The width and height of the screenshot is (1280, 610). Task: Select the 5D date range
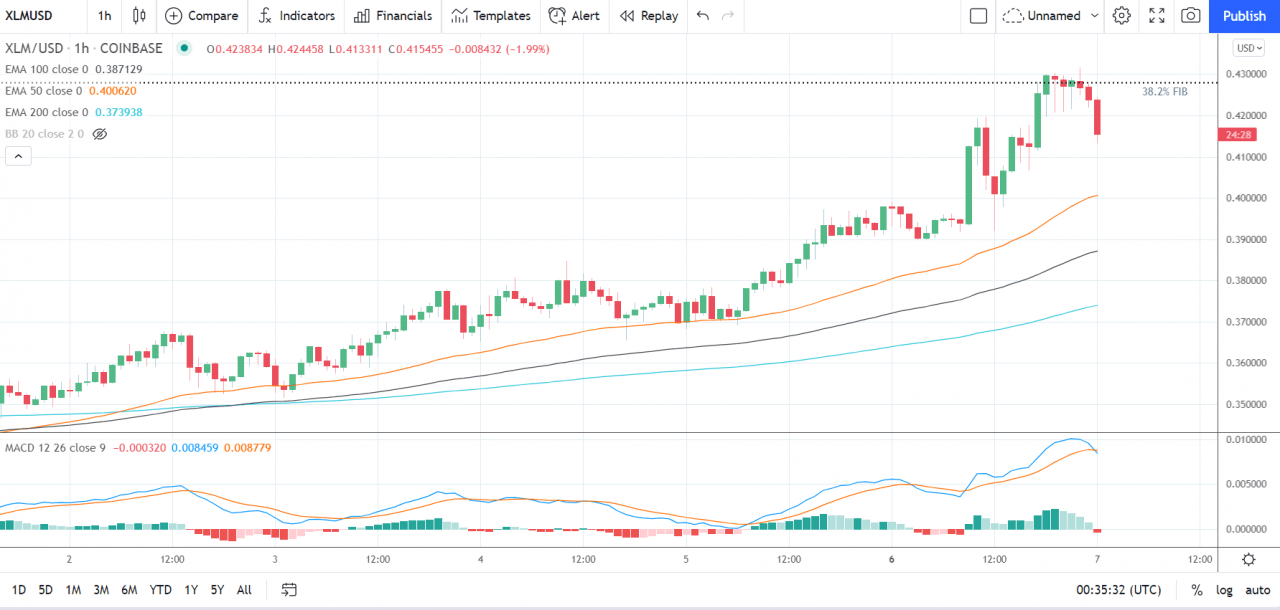point(46,590)
